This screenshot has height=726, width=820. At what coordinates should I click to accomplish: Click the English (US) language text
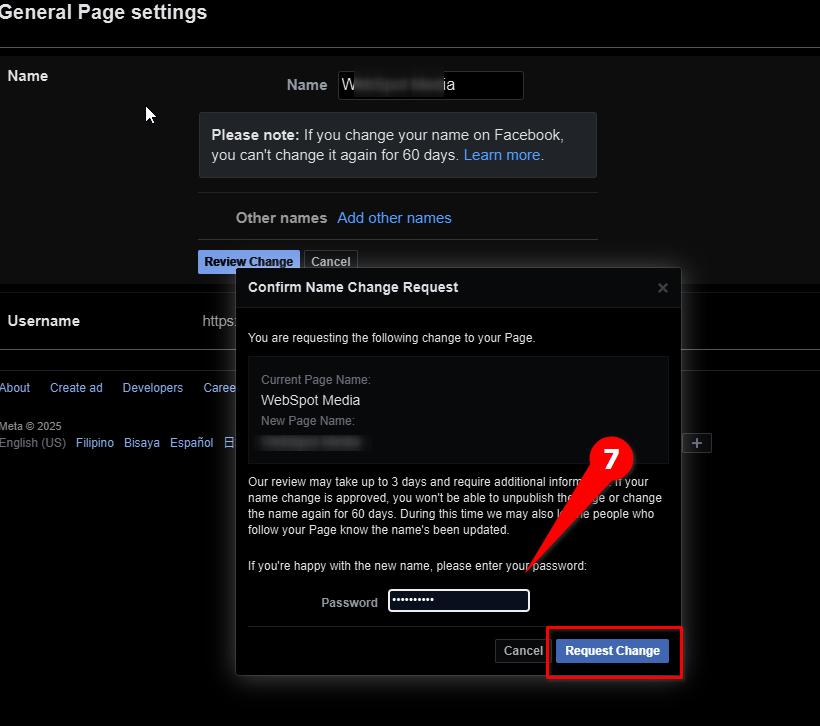[33, 443]
